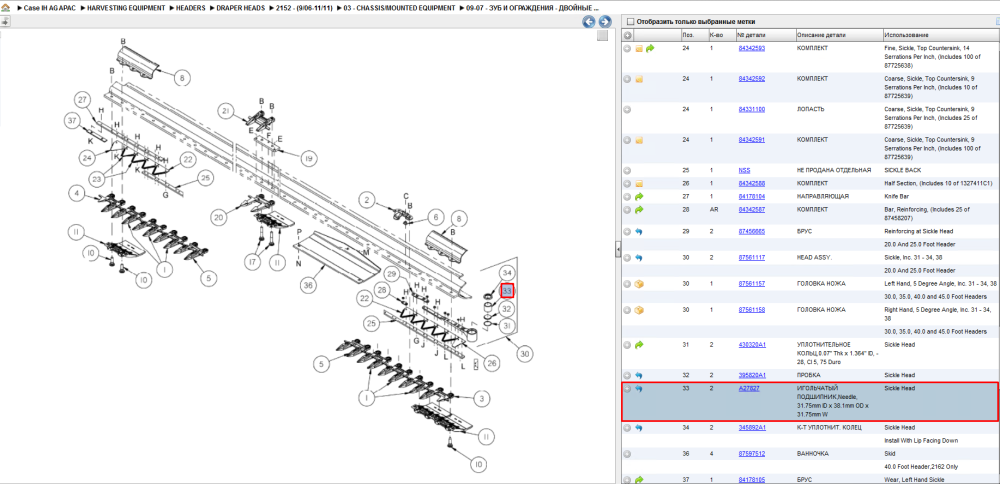This screenshot has height=484, width=1000.
Task: Open part number link A27827
Action: pyautogui.click(x=749, y=388)
